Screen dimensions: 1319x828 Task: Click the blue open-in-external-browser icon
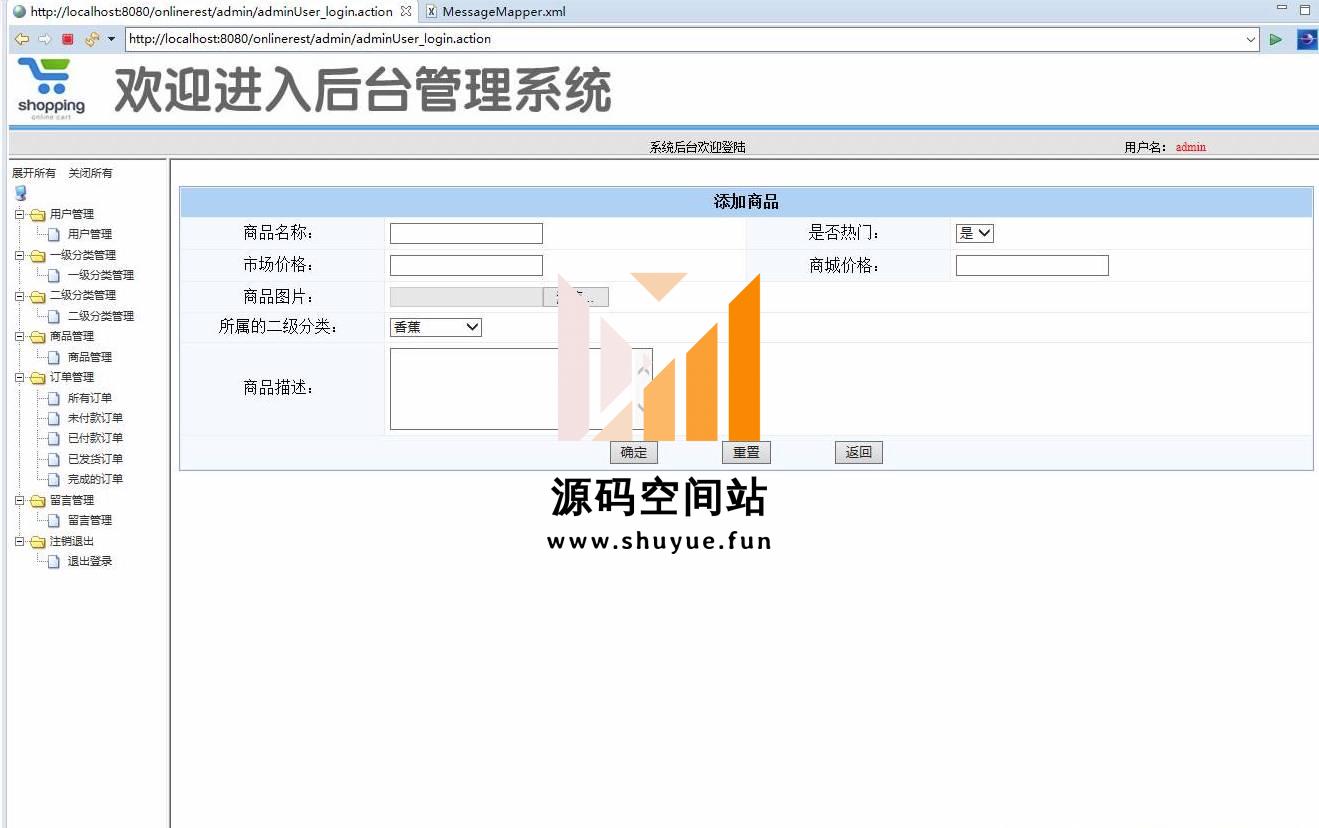click(x=1306, y=39)
